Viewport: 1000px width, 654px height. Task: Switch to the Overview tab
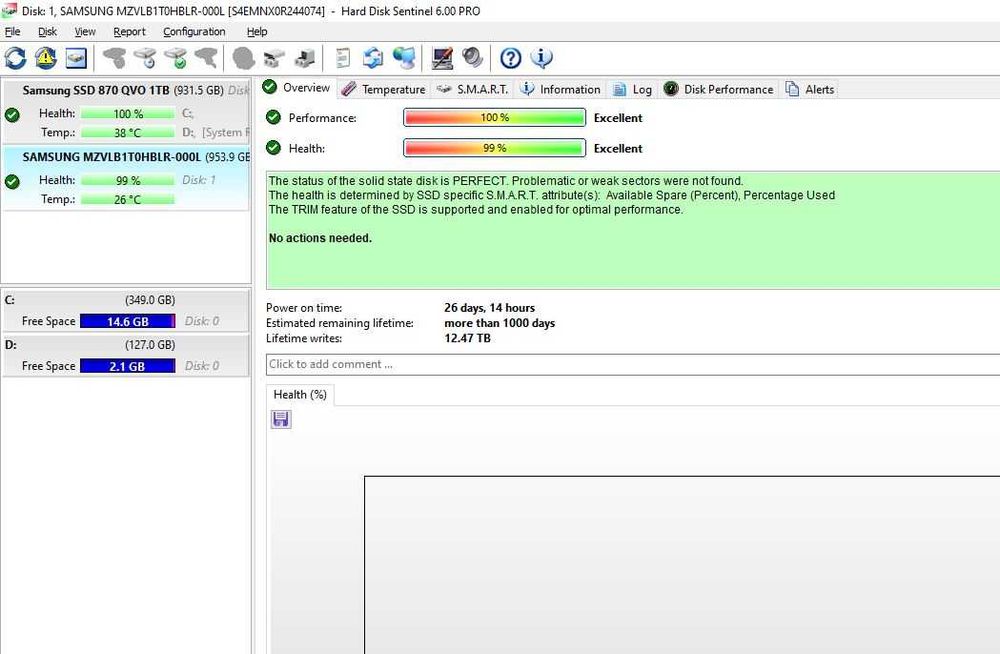(297, 87)
